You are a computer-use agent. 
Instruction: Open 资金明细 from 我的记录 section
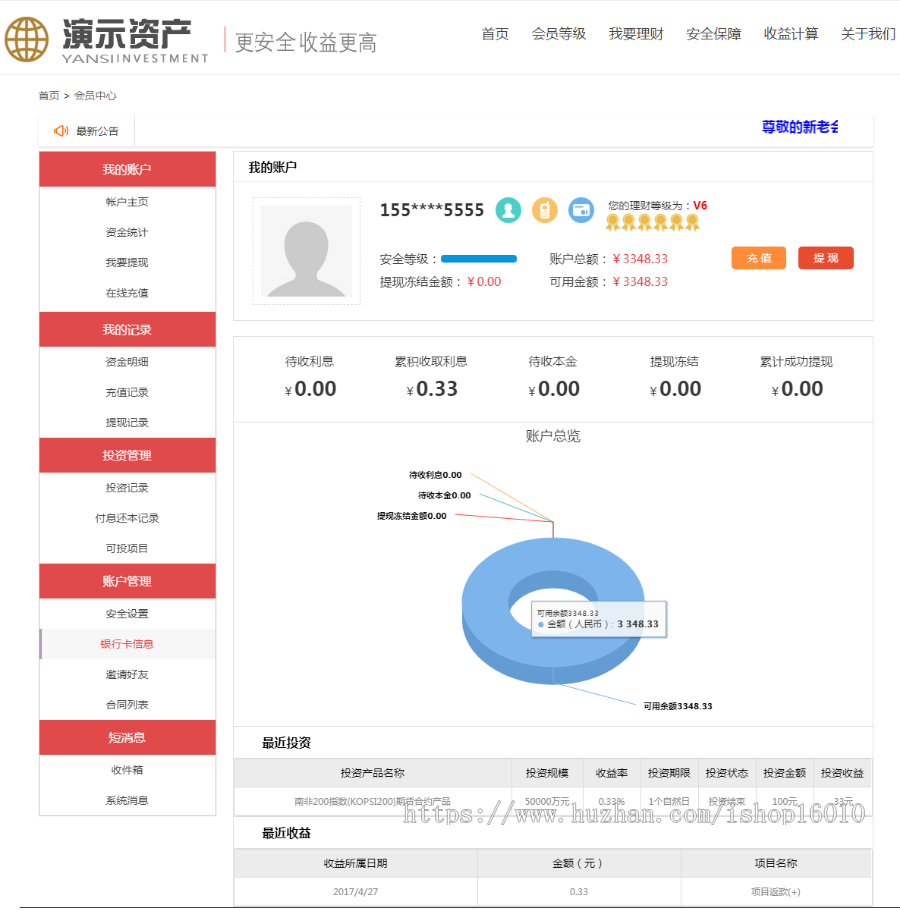[127, 361]
